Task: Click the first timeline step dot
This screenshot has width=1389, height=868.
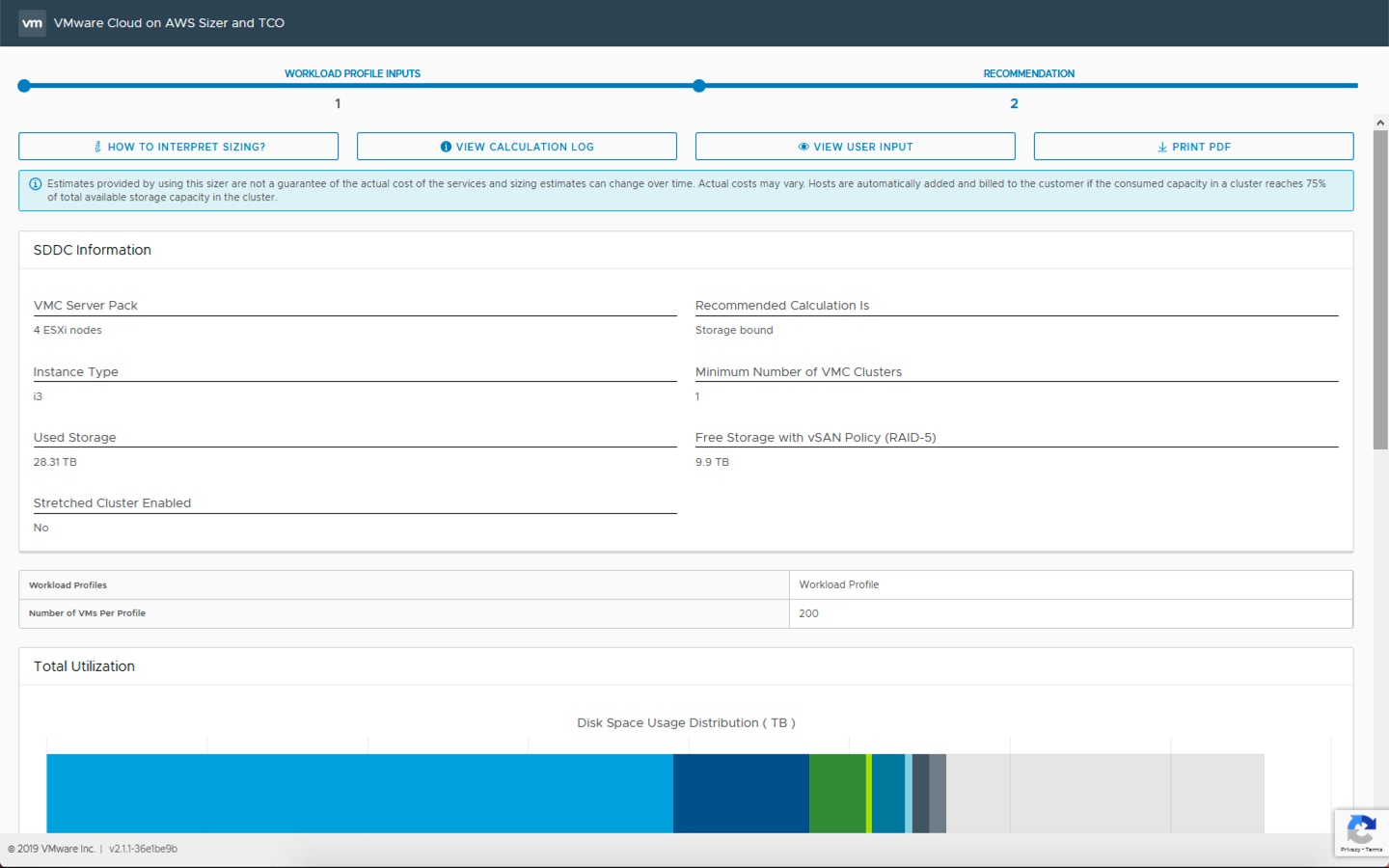Action: pyautogui.click(x=24, y=86)
